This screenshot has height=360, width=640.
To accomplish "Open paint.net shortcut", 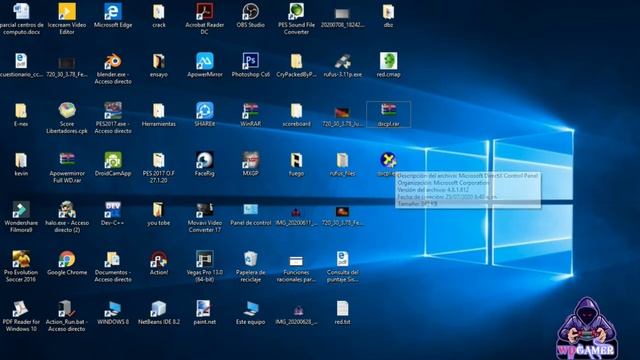I will tap(204, 313).
